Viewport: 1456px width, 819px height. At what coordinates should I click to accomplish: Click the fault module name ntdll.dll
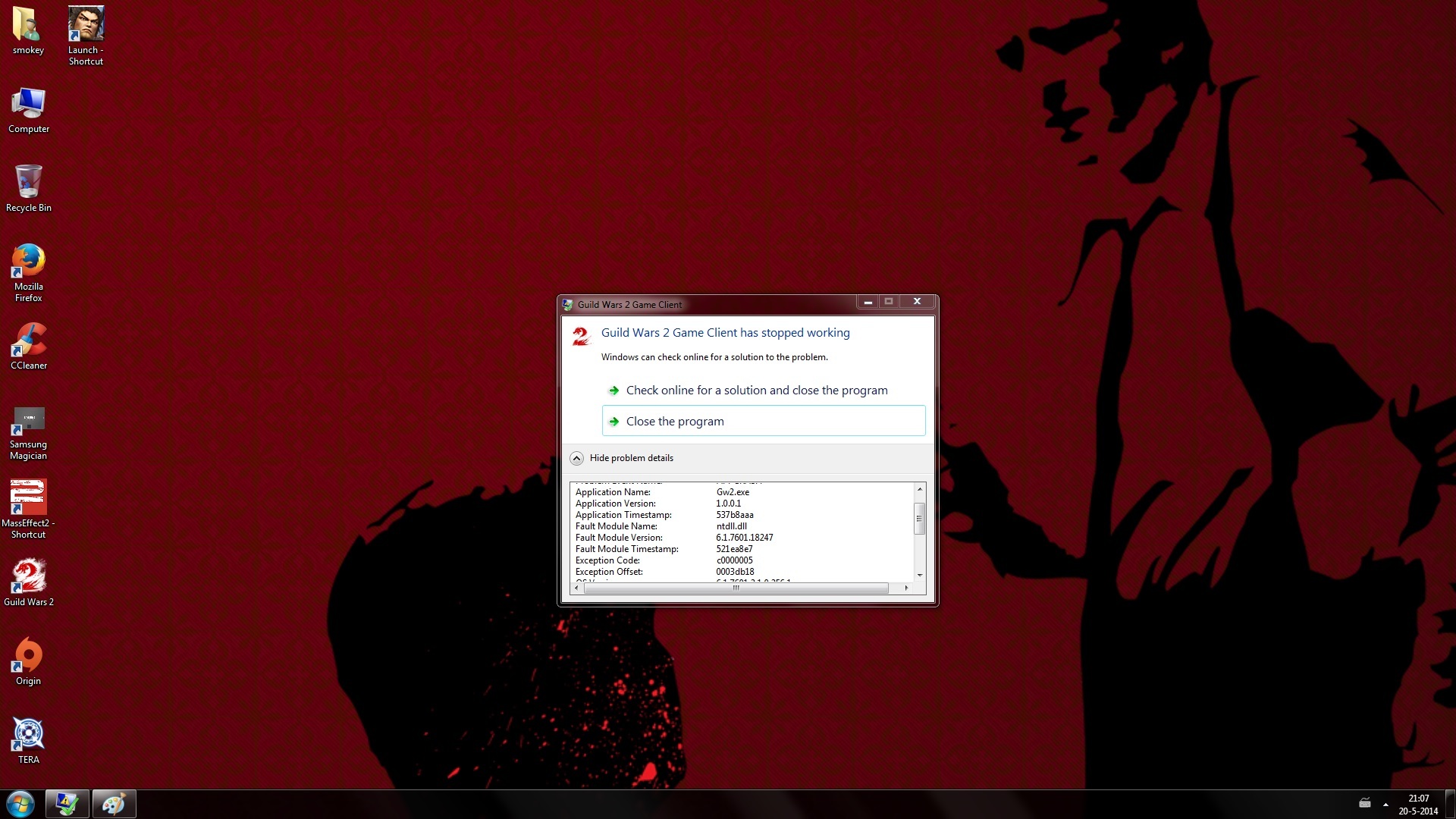point(731,526)
